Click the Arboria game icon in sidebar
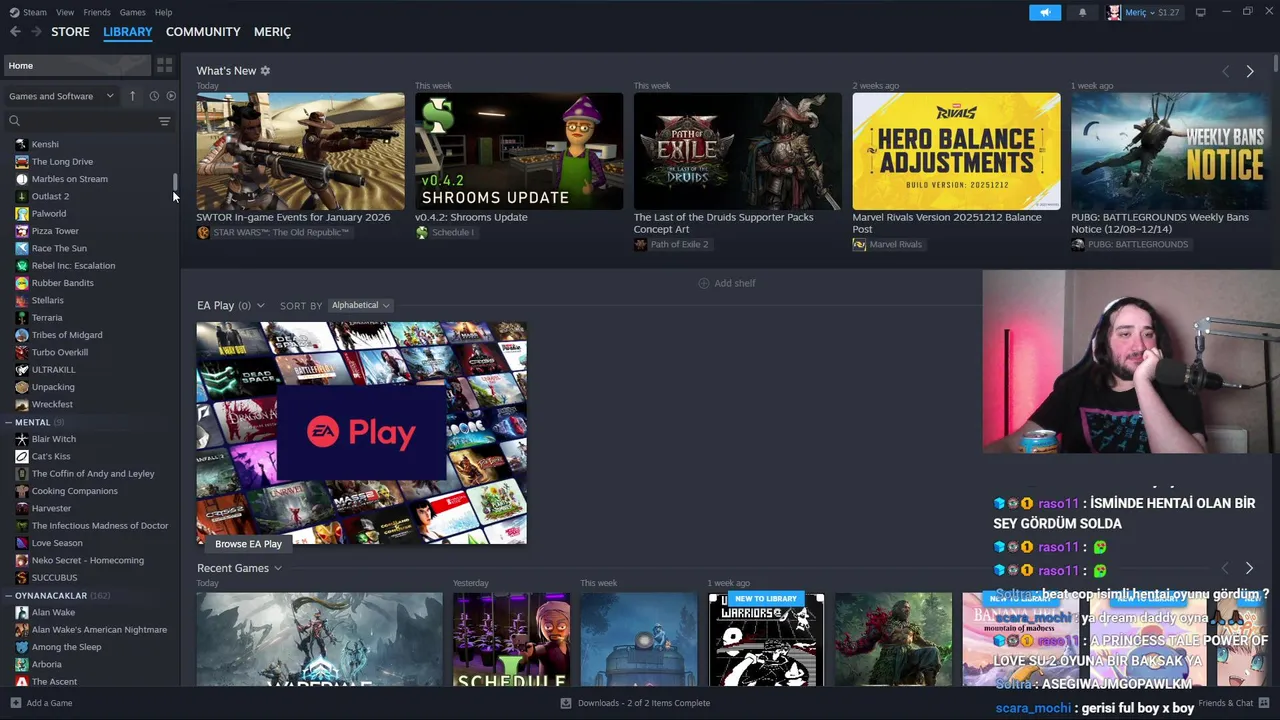 click(x=21, y=664)
